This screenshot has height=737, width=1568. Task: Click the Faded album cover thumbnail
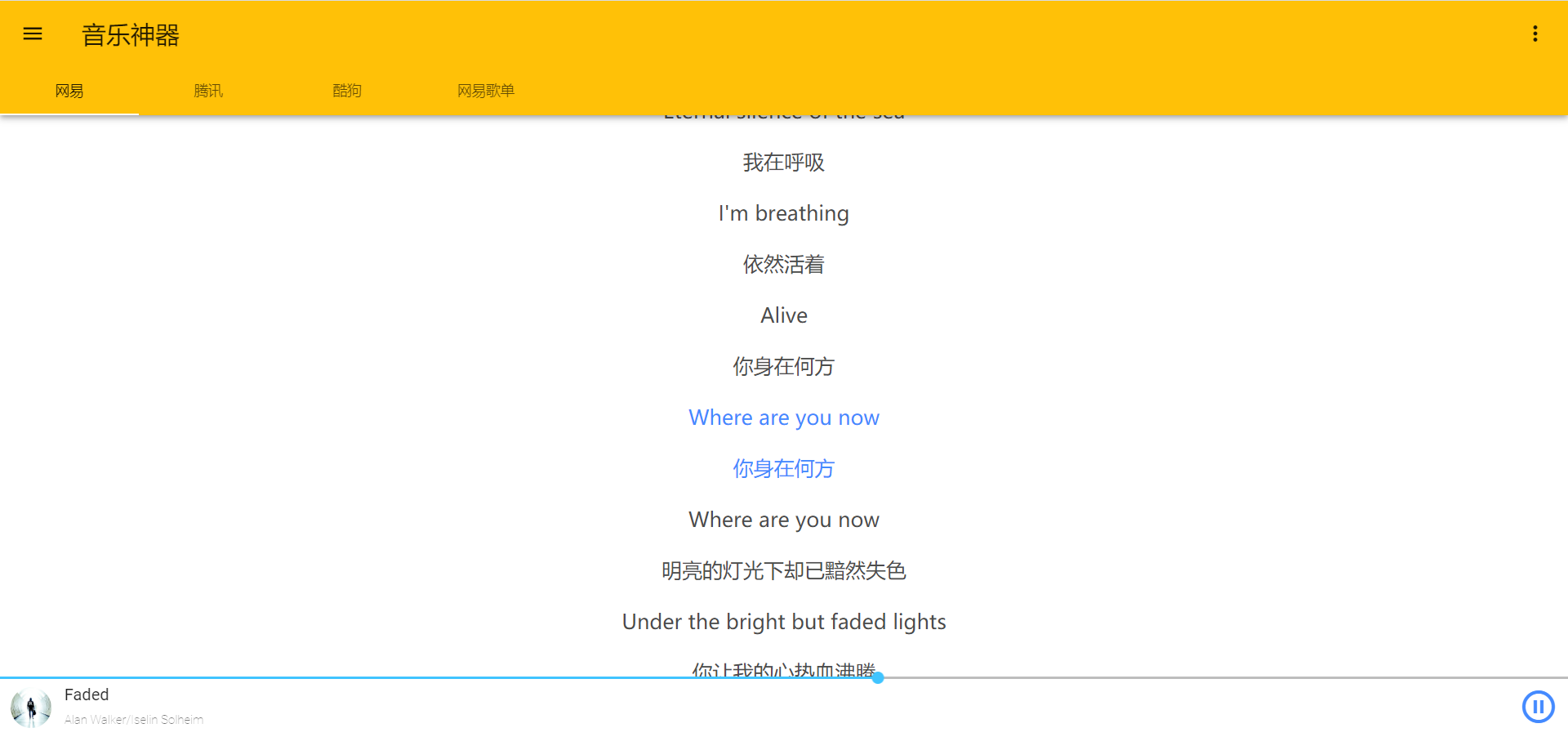click(31, 708)
